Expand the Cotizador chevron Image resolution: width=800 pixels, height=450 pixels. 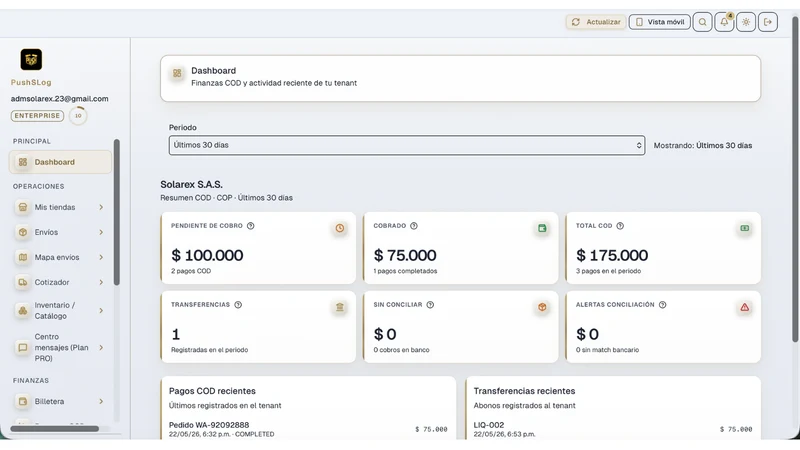pyautogui.click(x=101, y=282)
